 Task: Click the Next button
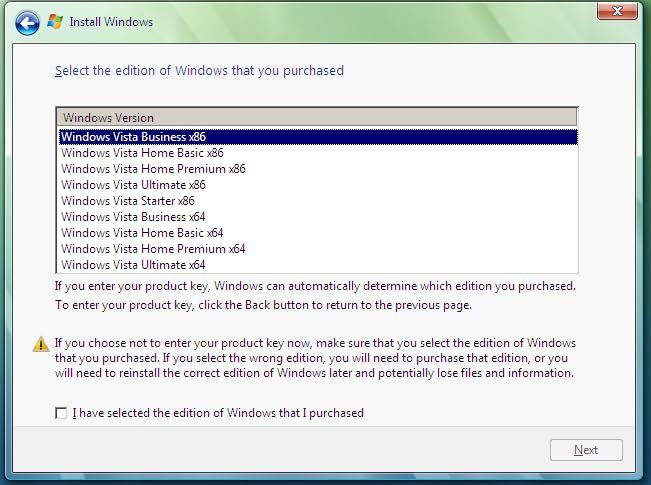tap(586, 450)
